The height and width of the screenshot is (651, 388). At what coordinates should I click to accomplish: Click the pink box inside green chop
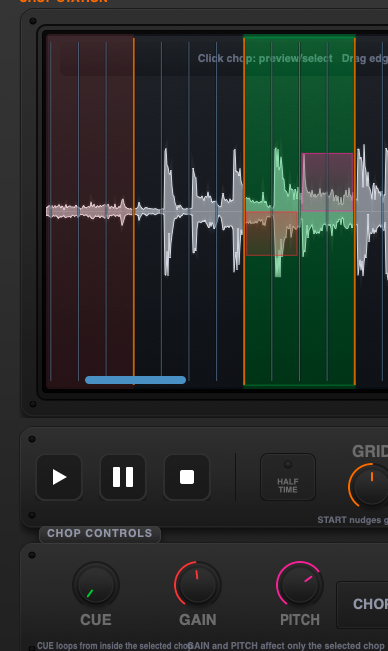327,182
